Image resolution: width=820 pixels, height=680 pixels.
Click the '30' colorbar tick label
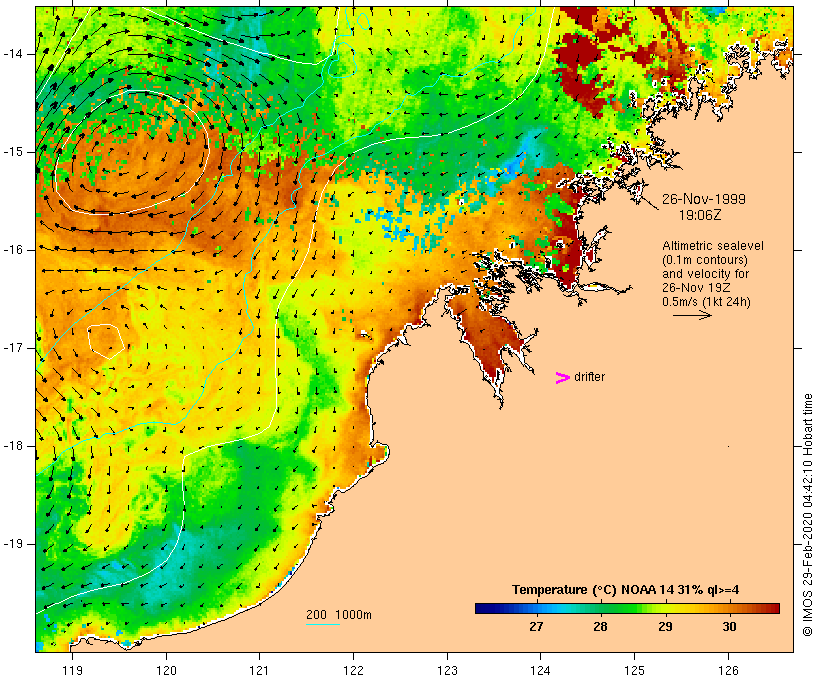[x=729, y=626]
